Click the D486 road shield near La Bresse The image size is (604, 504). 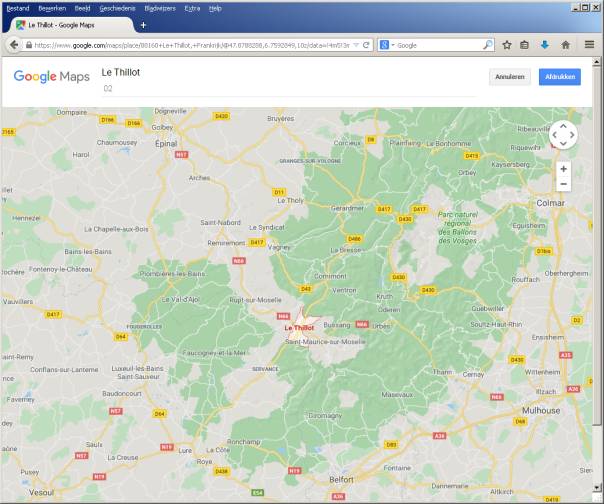(x=354, y=239)
